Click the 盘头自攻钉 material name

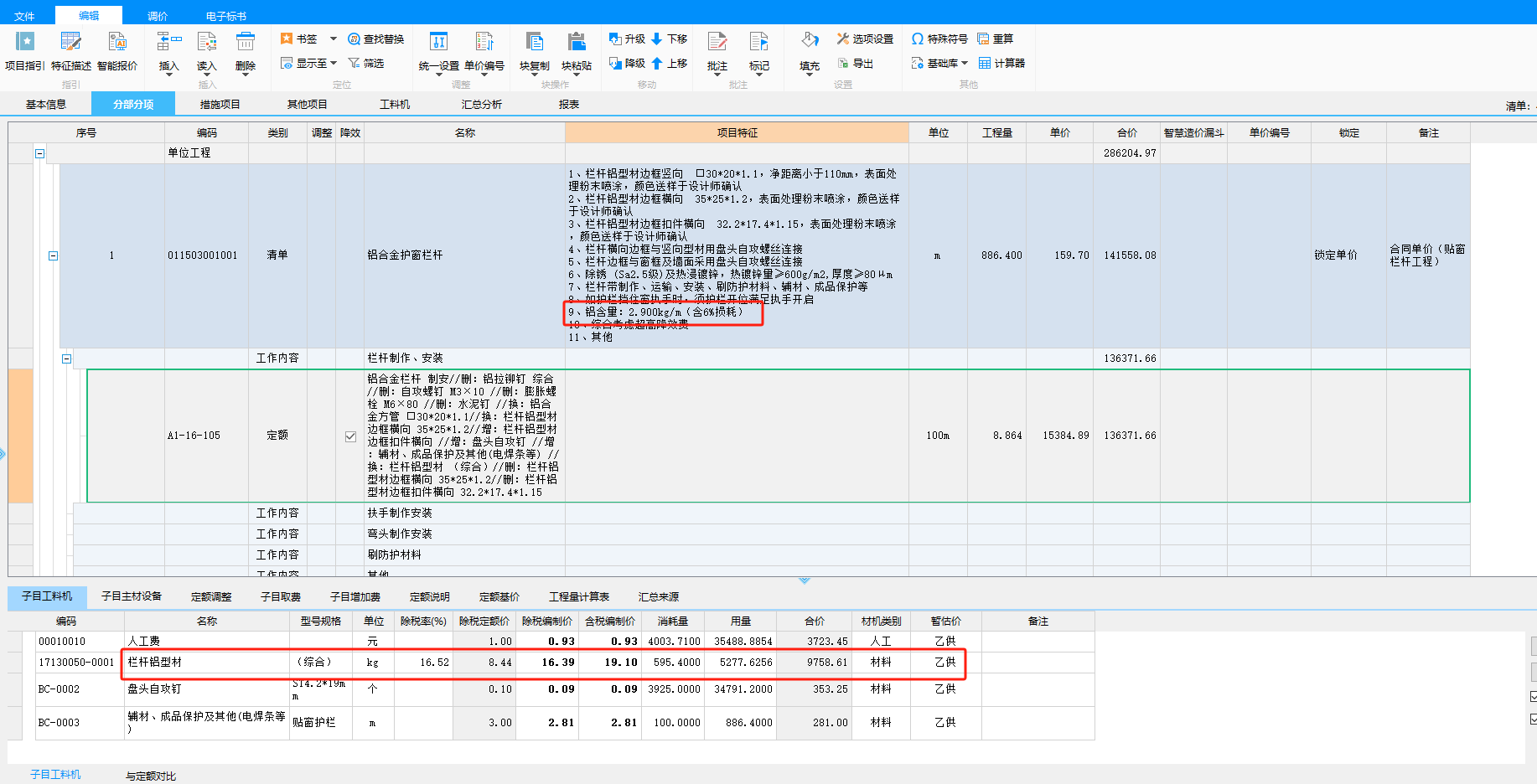pyautogui.click(x=154, y=689)
